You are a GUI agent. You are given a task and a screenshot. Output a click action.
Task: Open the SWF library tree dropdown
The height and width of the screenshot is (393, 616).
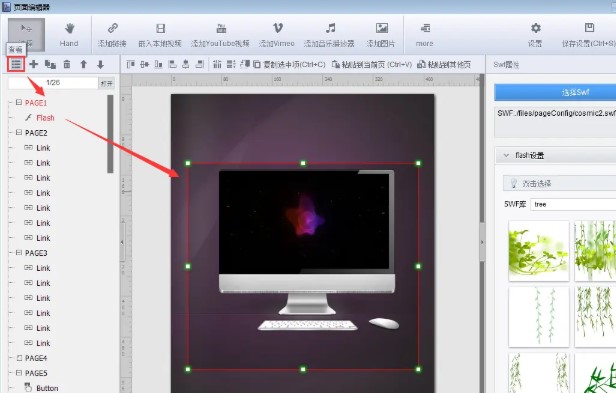point(573,204)
